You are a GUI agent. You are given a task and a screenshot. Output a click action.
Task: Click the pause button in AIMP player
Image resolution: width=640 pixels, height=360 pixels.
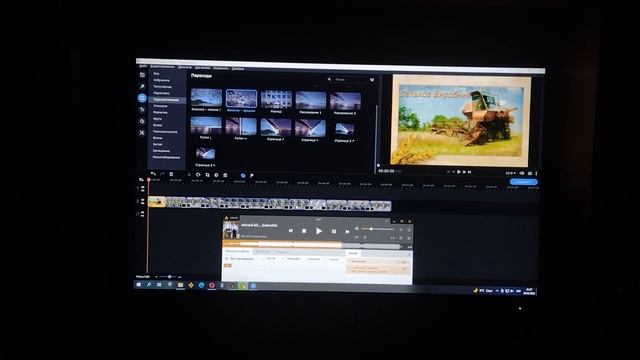point(333,231)
